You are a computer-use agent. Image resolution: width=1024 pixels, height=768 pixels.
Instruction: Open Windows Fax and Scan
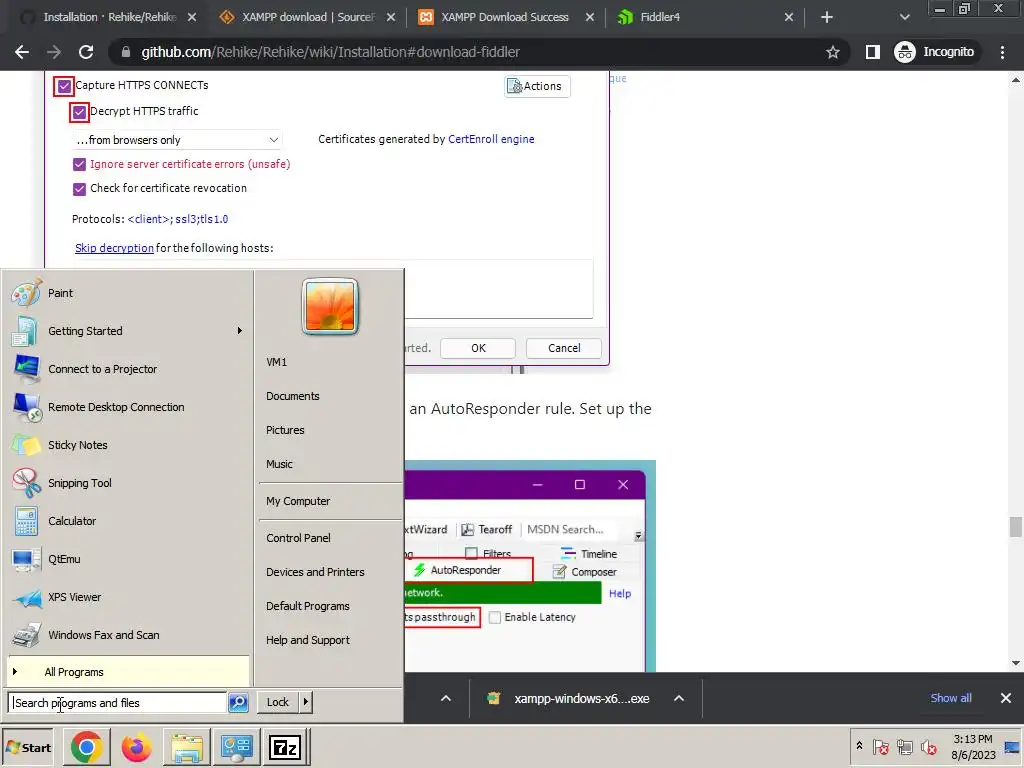103,635
